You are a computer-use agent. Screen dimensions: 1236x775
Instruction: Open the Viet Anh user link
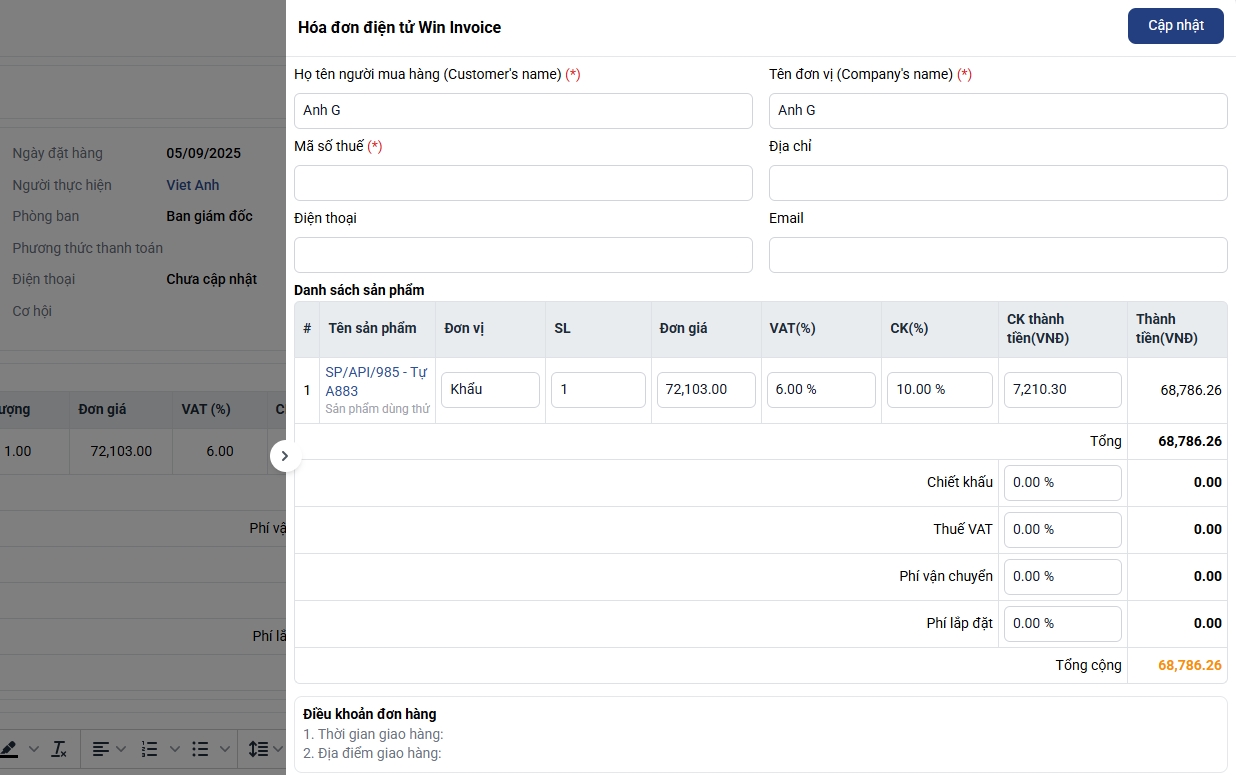[192, 185]
